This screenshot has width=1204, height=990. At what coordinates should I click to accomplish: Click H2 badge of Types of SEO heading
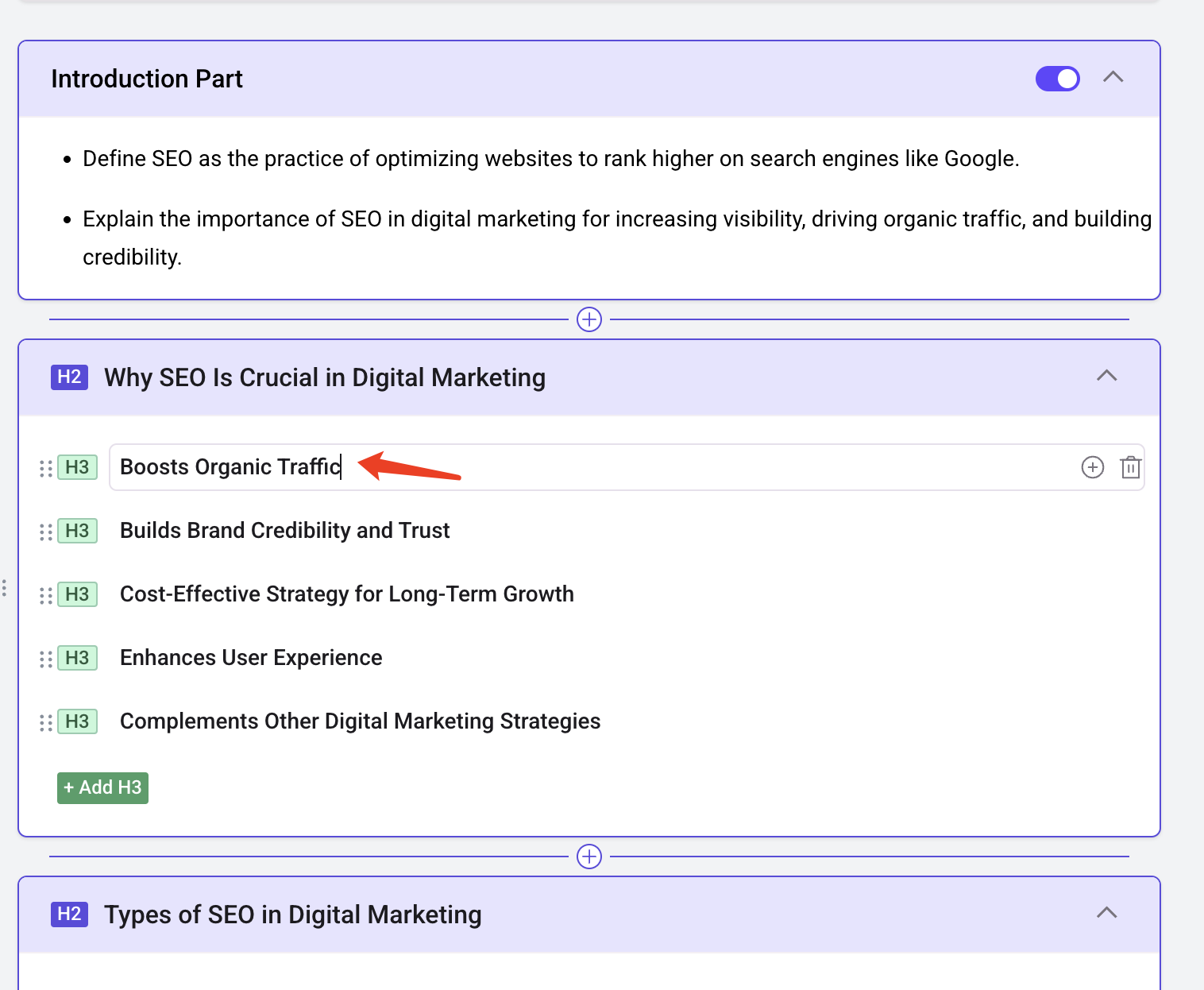[x=69, y=914]
